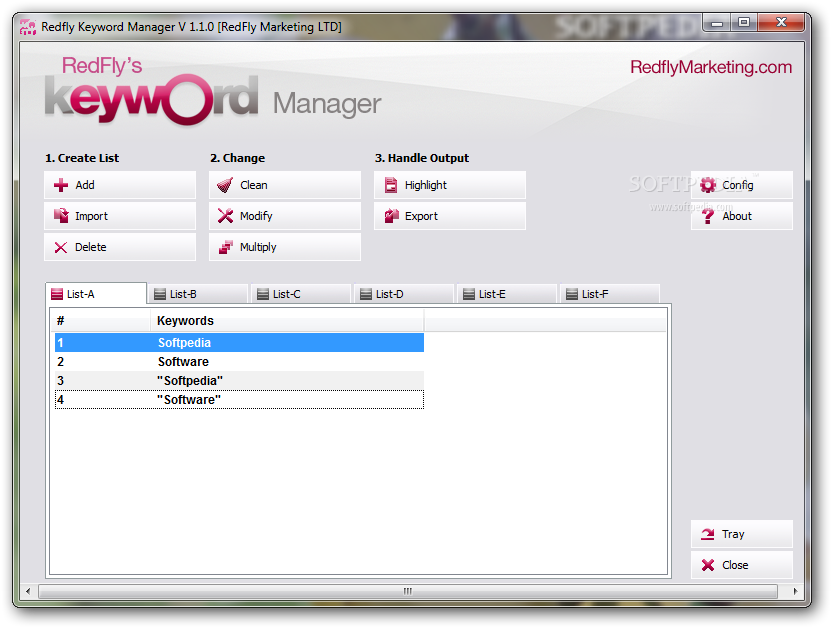Screen dimensions: 832x628
Task: Click the Tray arrow icon
Action: point(708,534)
